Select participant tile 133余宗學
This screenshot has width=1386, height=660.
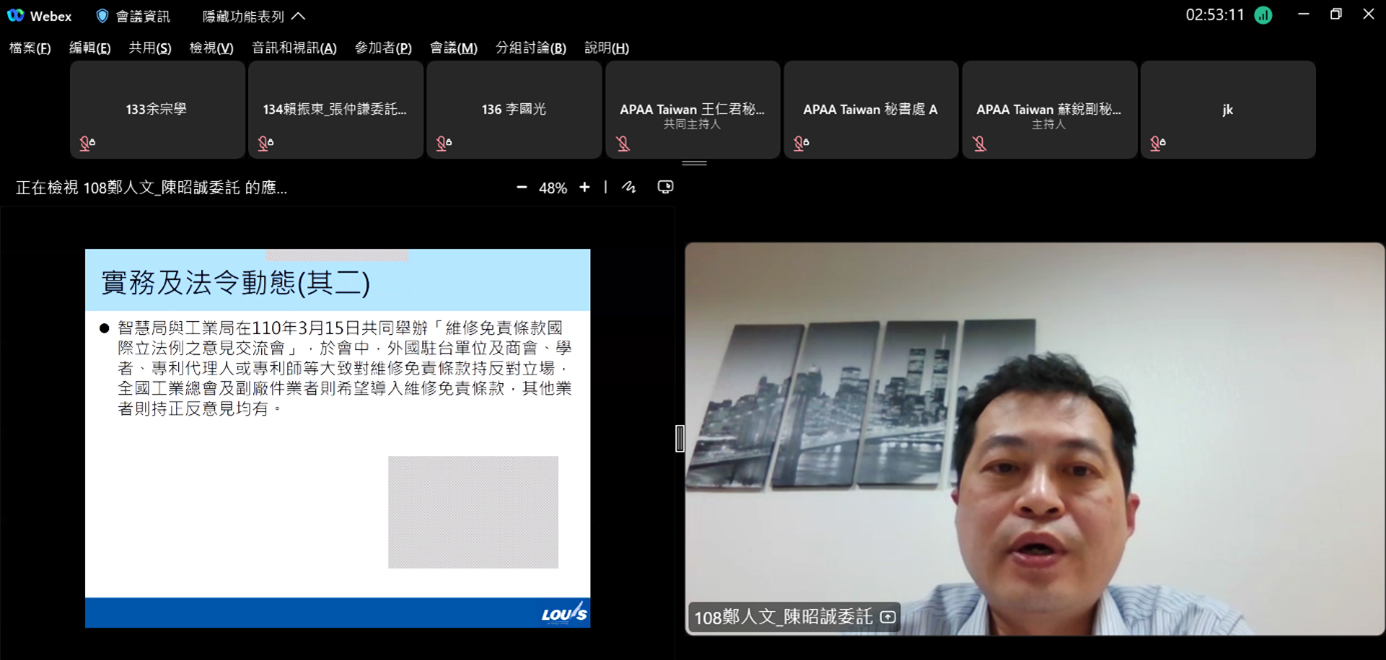[x=157, y=109]
